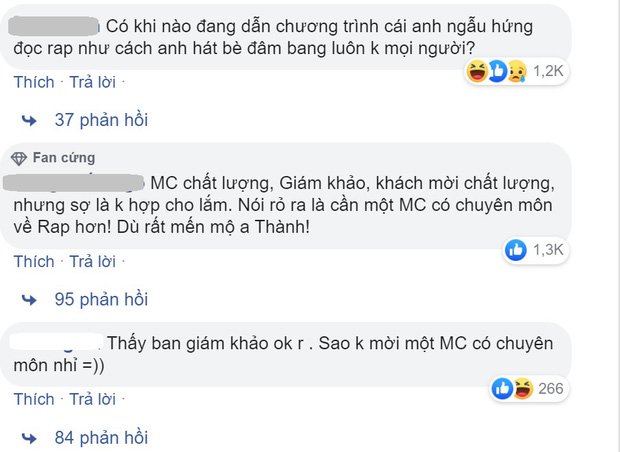
Task: Show the 84 phản hồi replies
Action: [101, 436]
